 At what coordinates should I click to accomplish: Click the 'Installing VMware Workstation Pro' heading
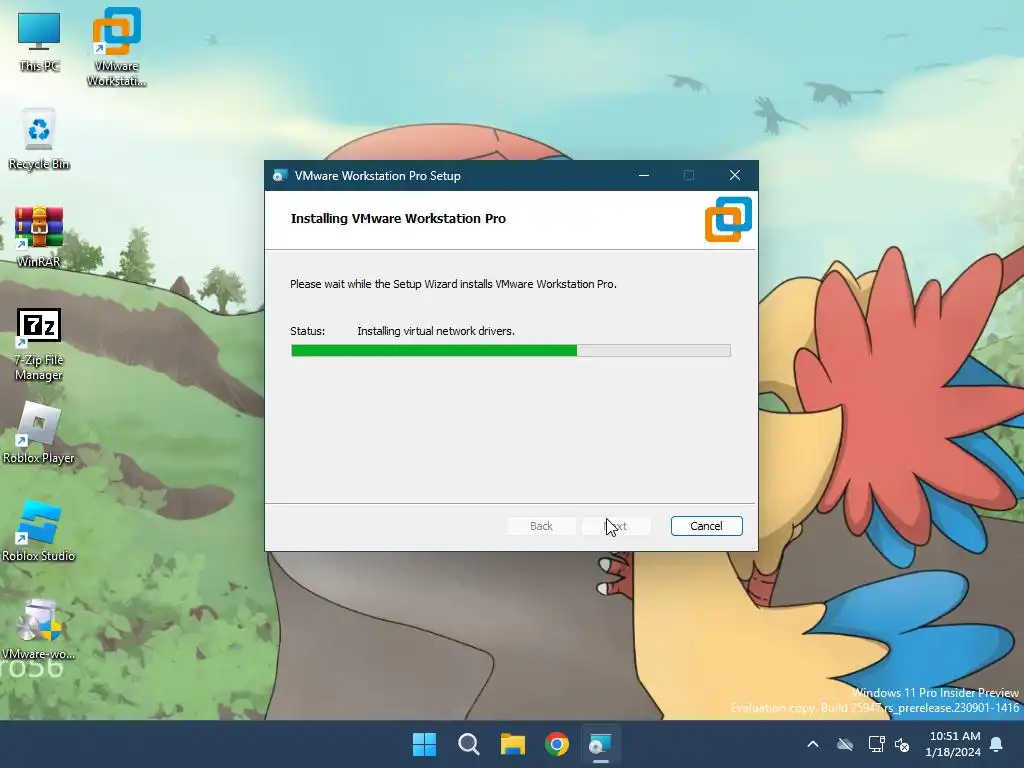click(x=398, y=218)
